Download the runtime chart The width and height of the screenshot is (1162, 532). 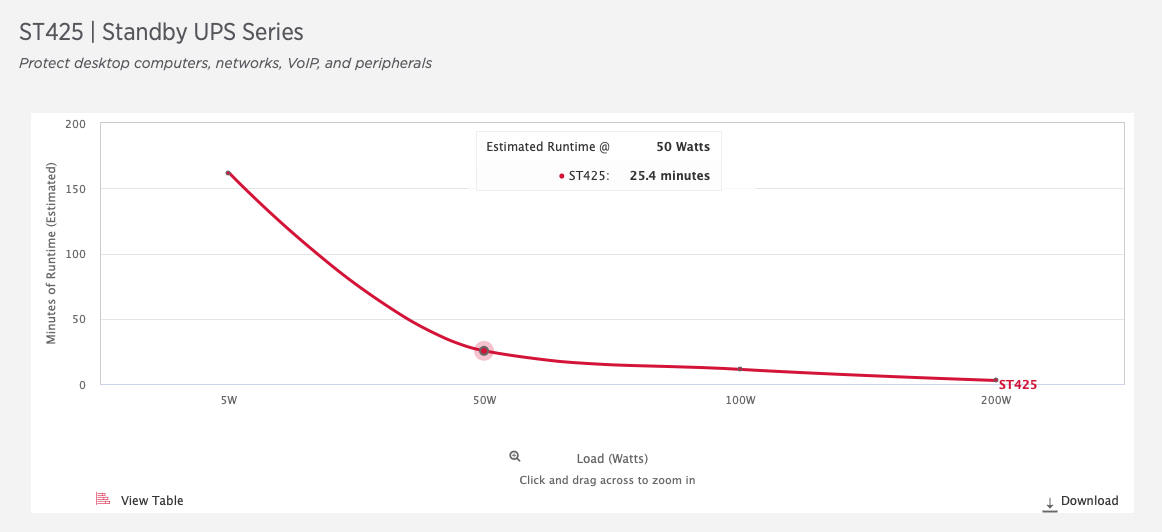pyautogui.click(x=1089, y=501)
